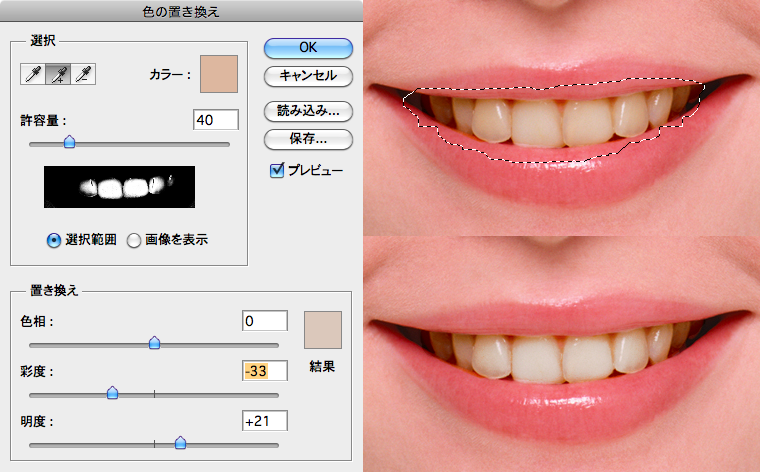Click the 色相 hue slider handle
The image size is (760, 472).
(154, 343)
